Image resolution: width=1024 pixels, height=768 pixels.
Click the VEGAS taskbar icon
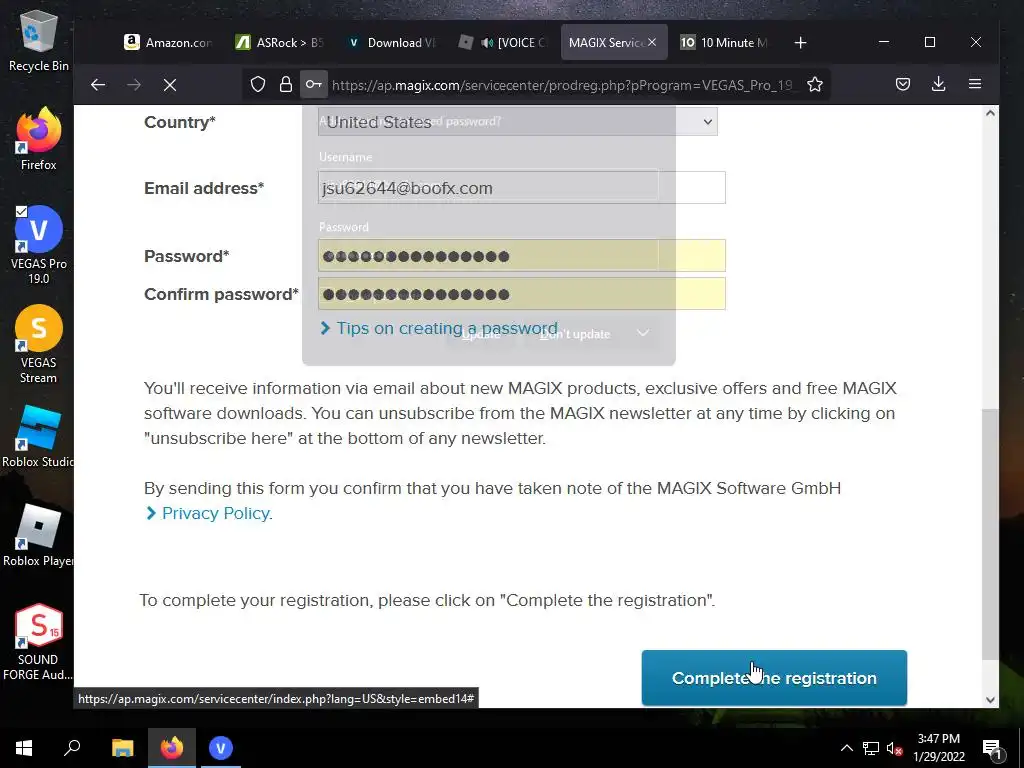click(x=221, y=748)
